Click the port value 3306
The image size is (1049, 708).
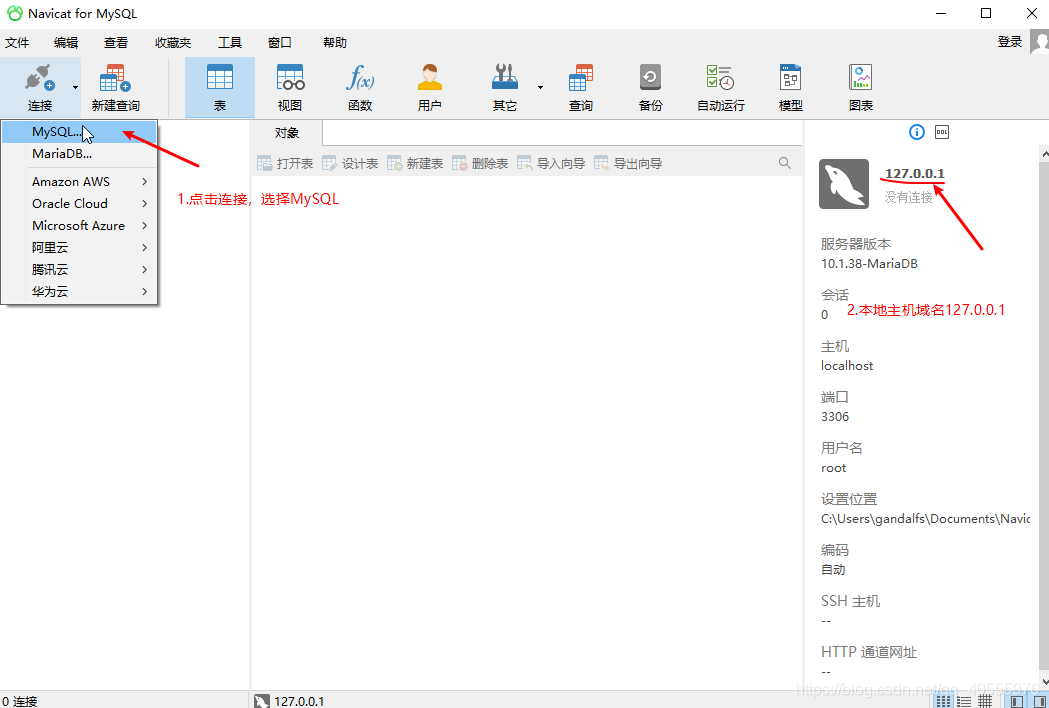835,416
